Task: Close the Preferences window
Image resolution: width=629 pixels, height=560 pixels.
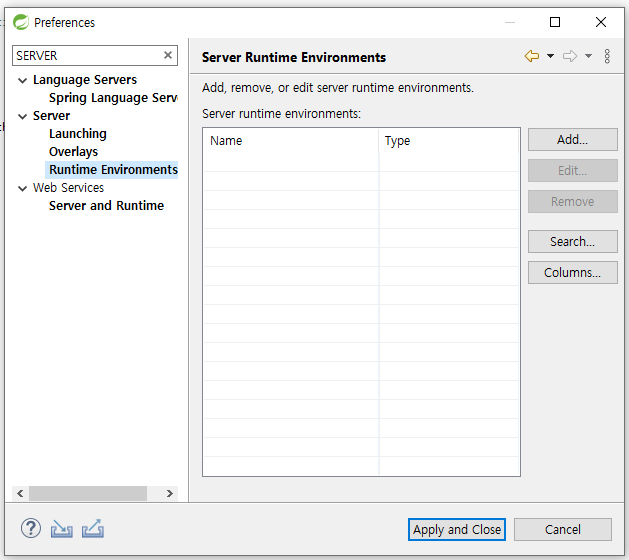Action: point(601,22)
